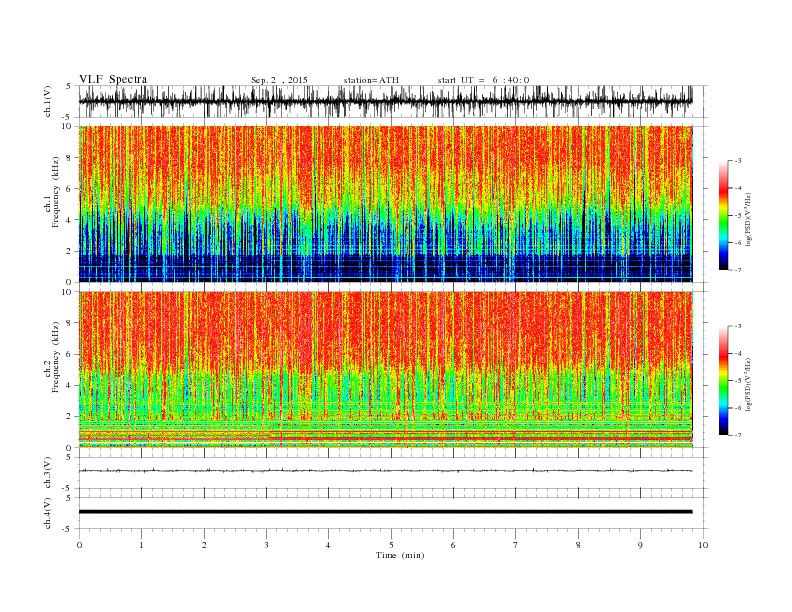
Task: Click the "Time (min)" axis label
Action: tap(400, 555)
